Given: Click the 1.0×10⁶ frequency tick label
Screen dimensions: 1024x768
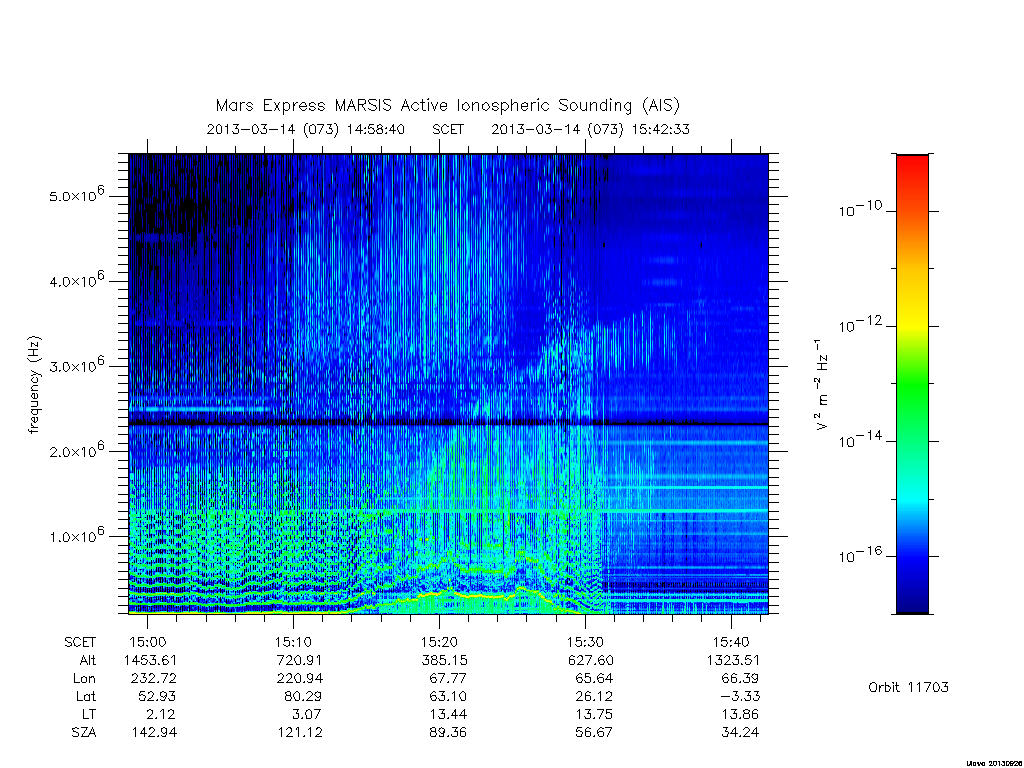Looking at the screenshot, I should [76, 535].
